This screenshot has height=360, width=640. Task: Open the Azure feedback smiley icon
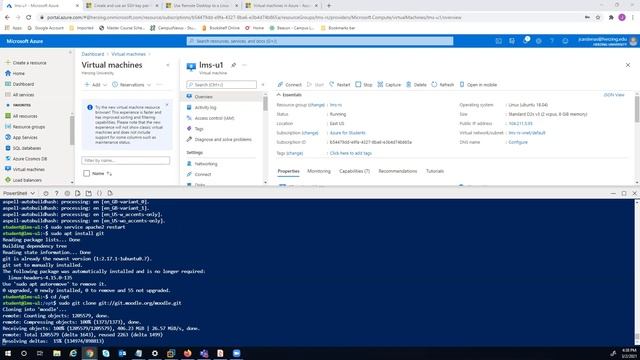click(565, 41)
